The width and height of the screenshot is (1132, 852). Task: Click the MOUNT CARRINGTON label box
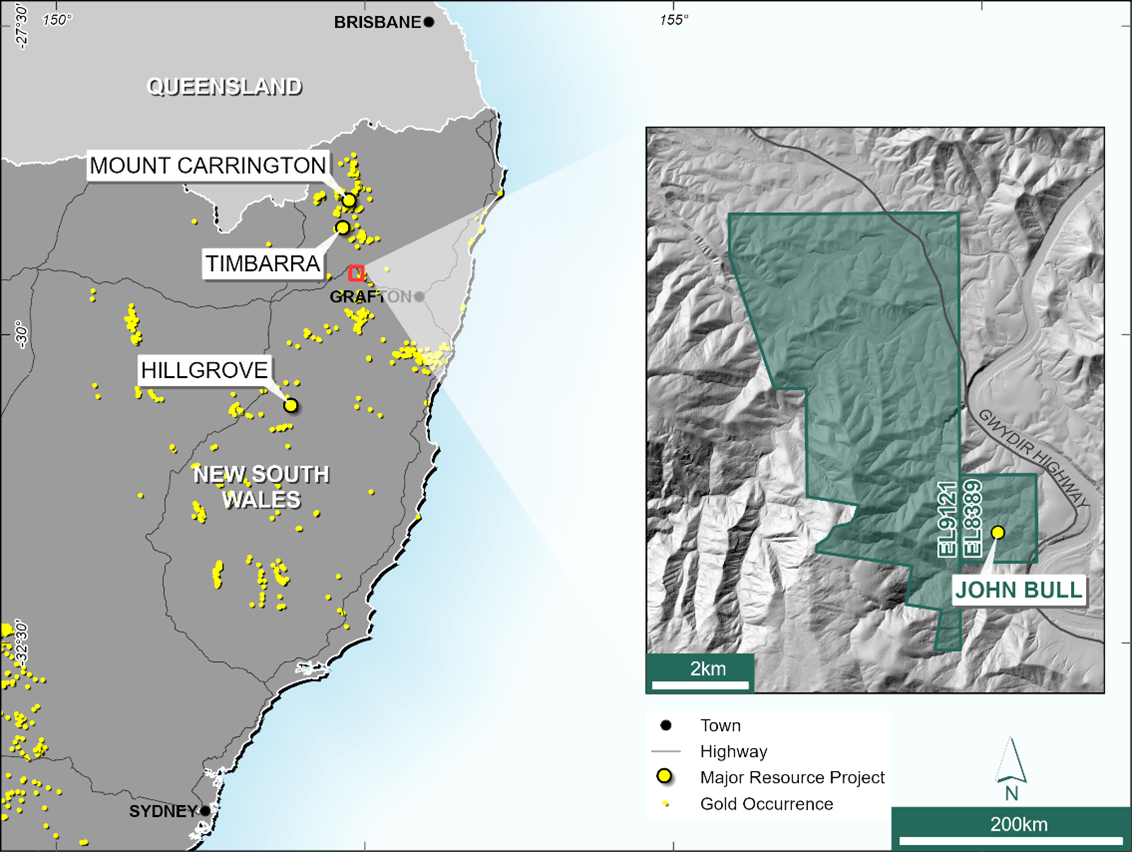(208, 166)
